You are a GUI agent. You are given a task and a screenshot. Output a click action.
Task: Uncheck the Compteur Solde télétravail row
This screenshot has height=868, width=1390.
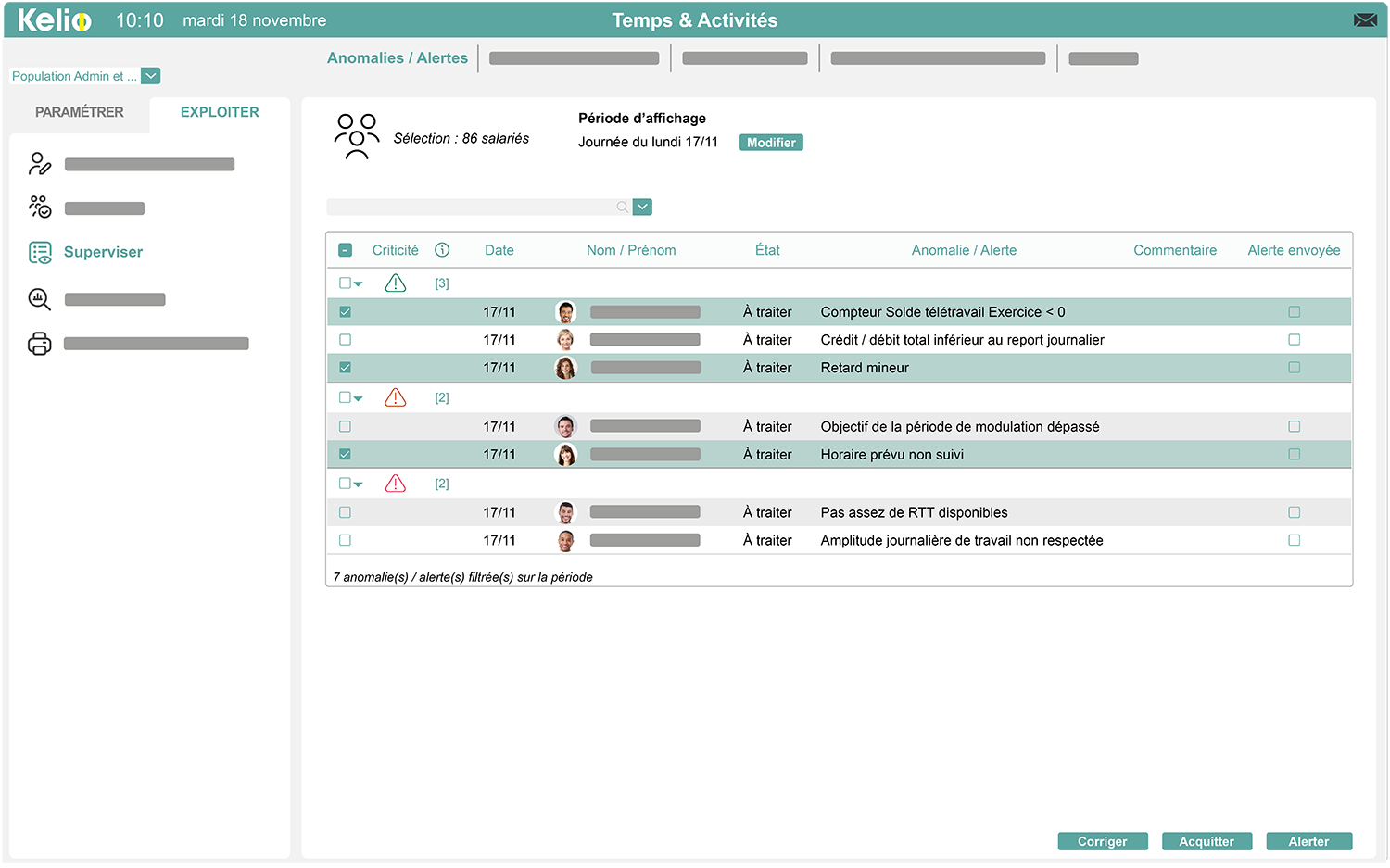coord(345,311)
